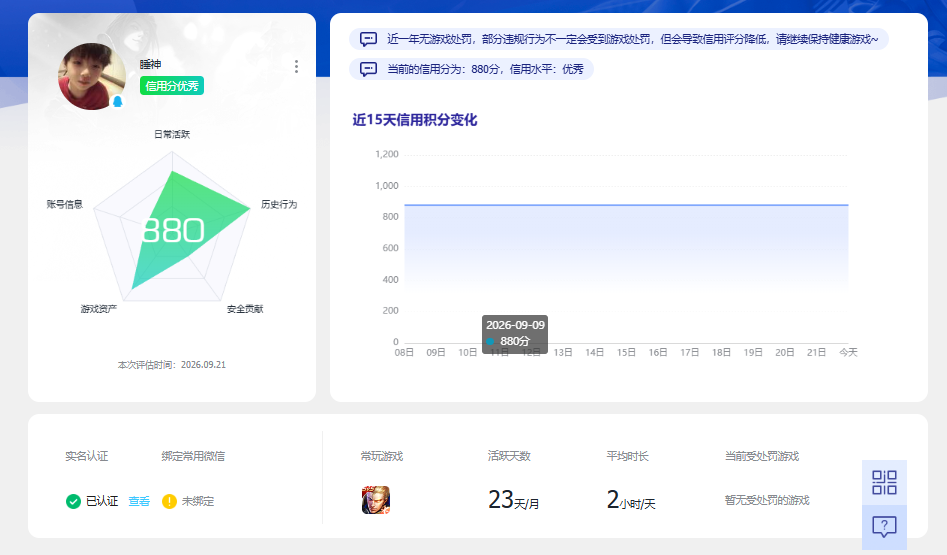Viewport: 947px width, 555px height.
Task: Click the 今天 tick on chart axis
Action: click(848, 352)
